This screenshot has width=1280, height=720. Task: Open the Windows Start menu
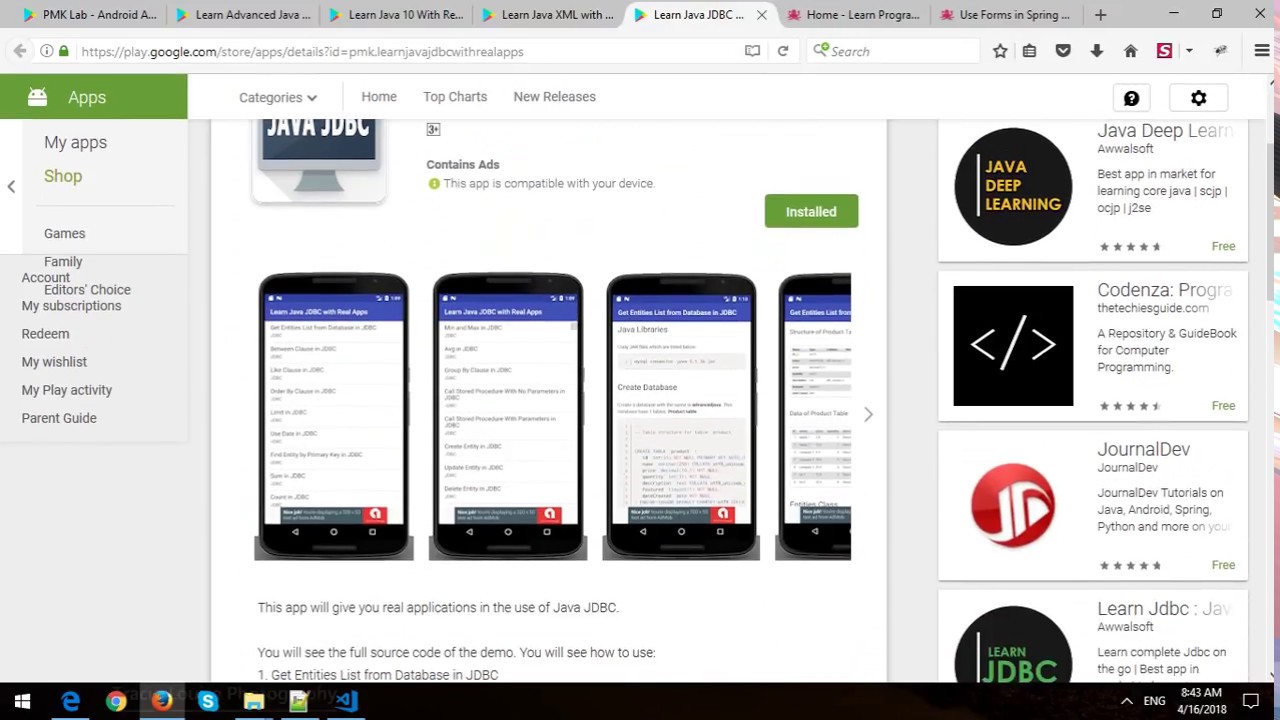[x=22, y=701]
